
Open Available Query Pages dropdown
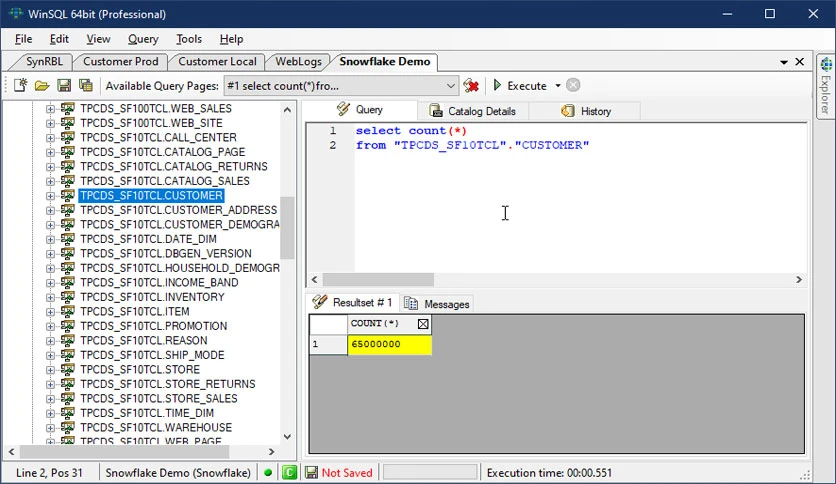tap(450, 86)
